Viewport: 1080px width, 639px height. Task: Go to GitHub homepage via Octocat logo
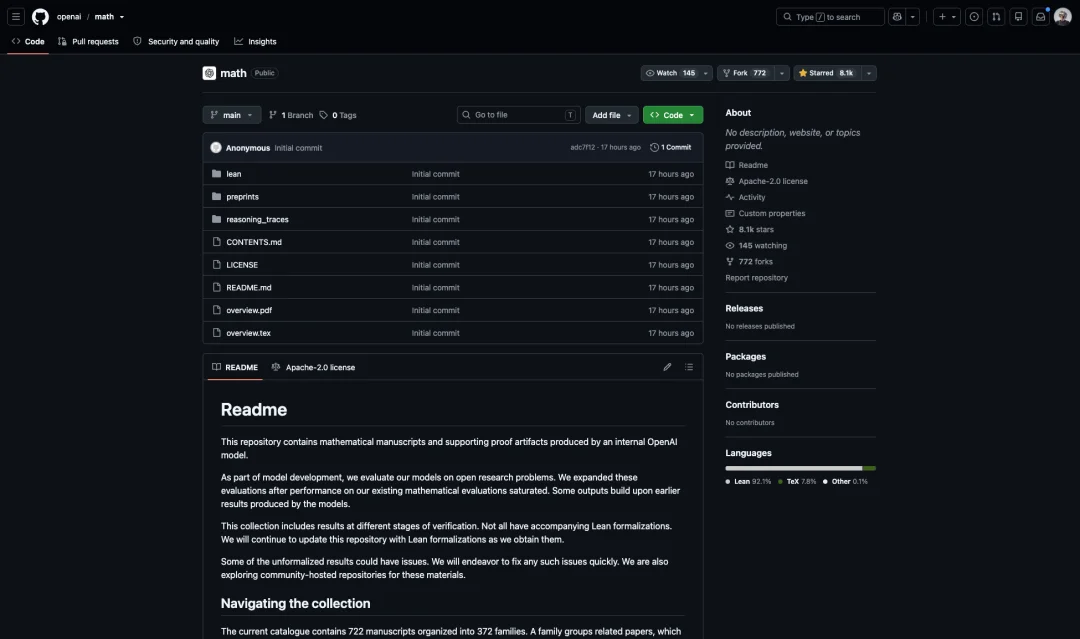coord(41,17)
